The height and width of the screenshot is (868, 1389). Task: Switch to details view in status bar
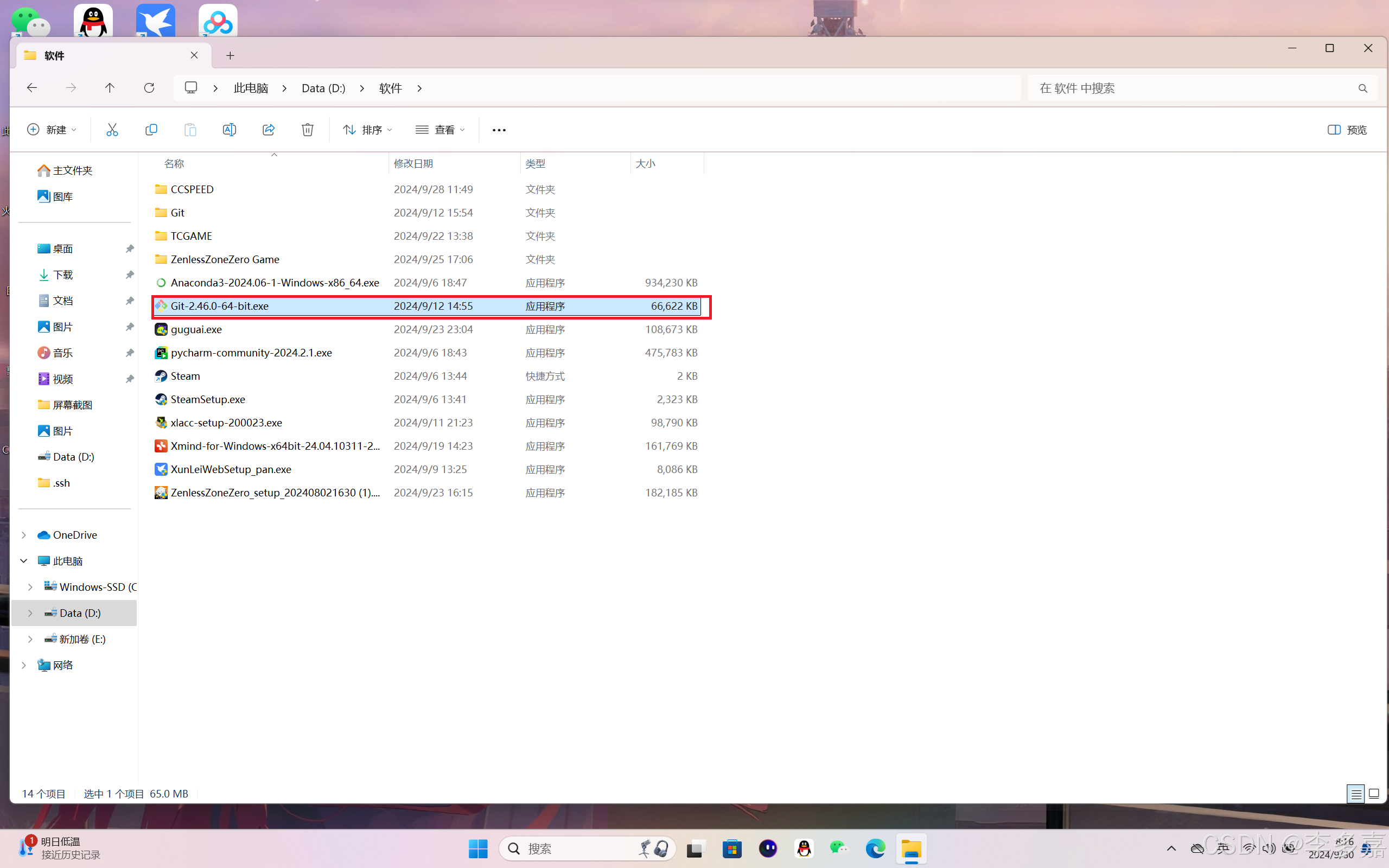(x=1356, y=793)
